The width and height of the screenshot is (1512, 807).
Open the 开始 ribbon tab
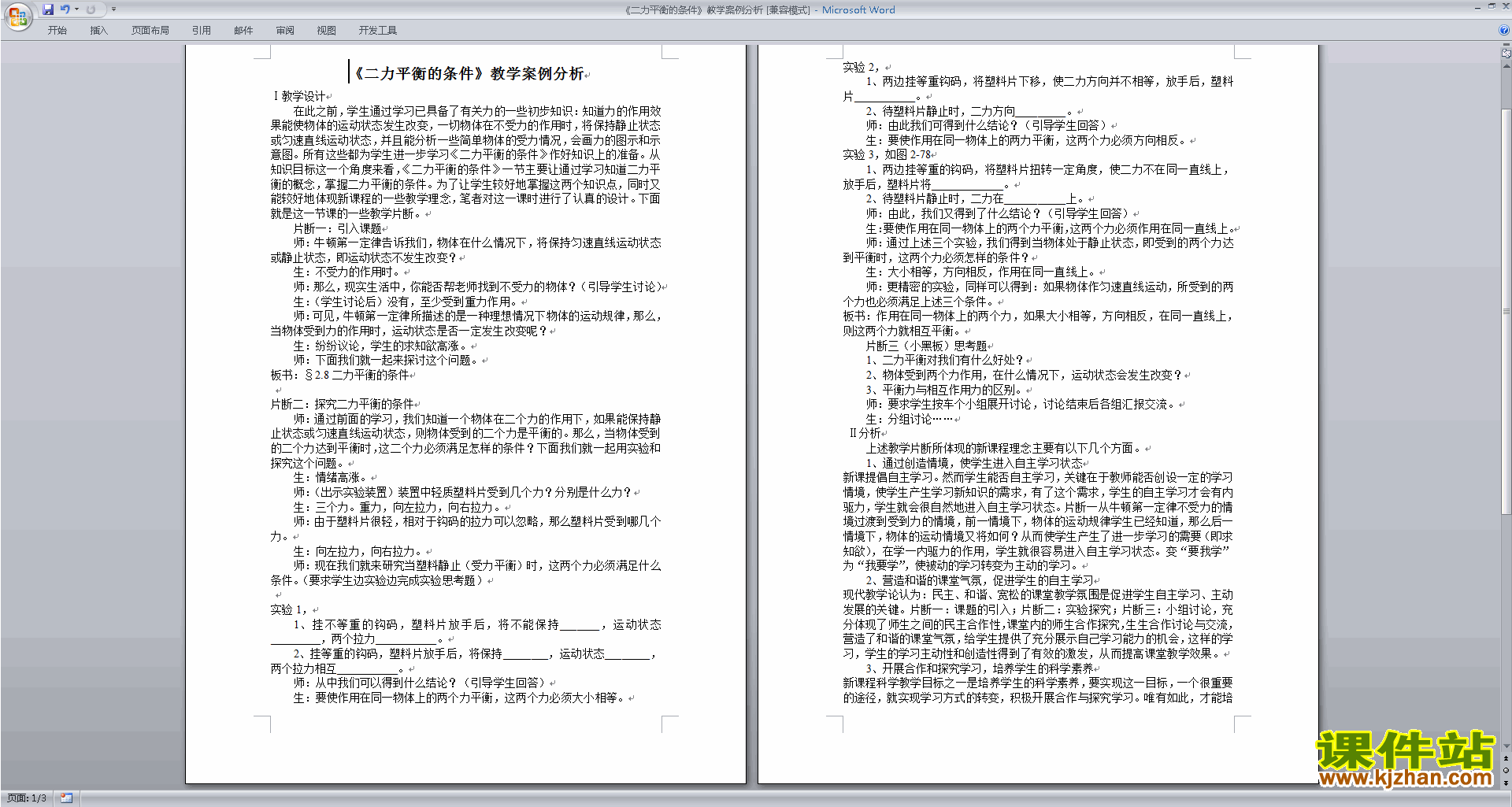pyautogui.click(x=57, y=31)
